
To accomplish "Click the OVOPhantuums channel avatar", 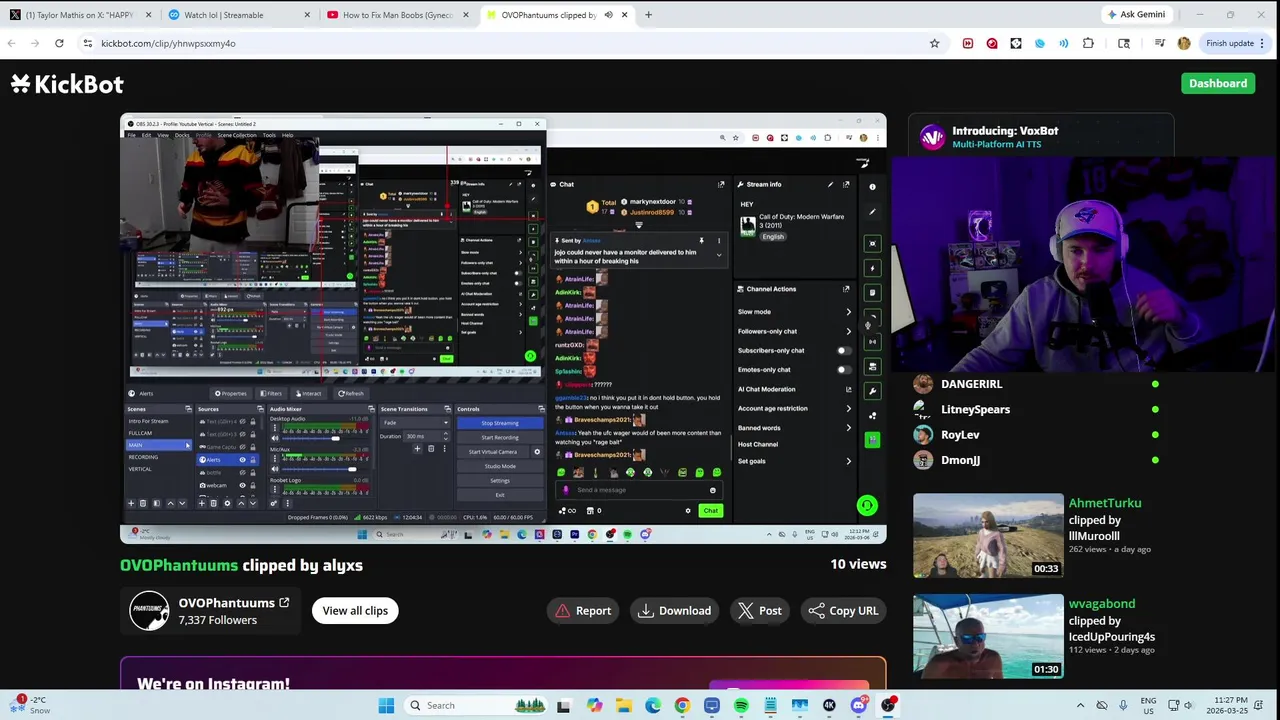I will (149, 611).
